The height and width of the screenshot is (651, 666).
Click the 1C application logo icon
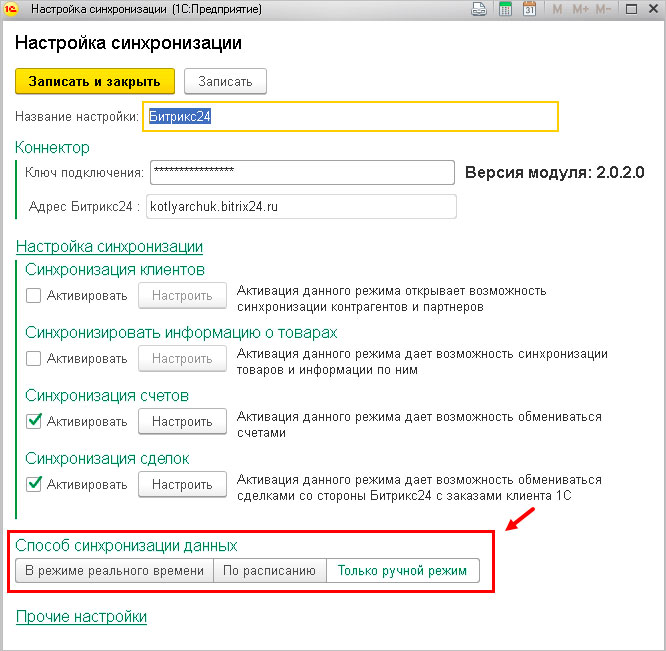11,9
